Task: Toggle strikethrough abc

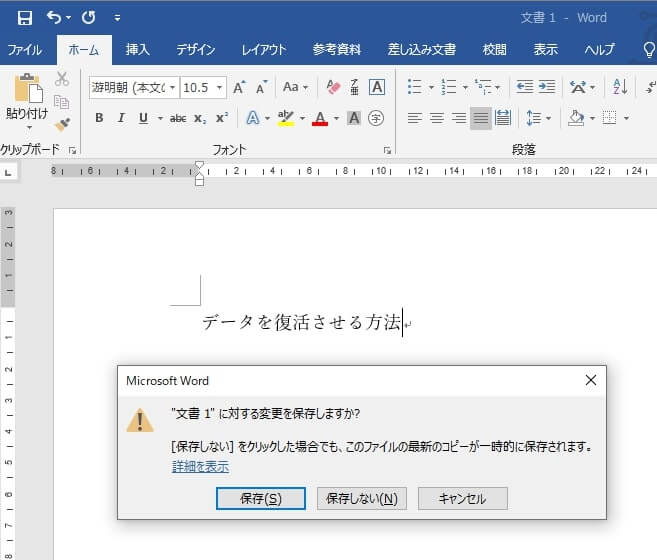Action: click(x=178, y=119)
